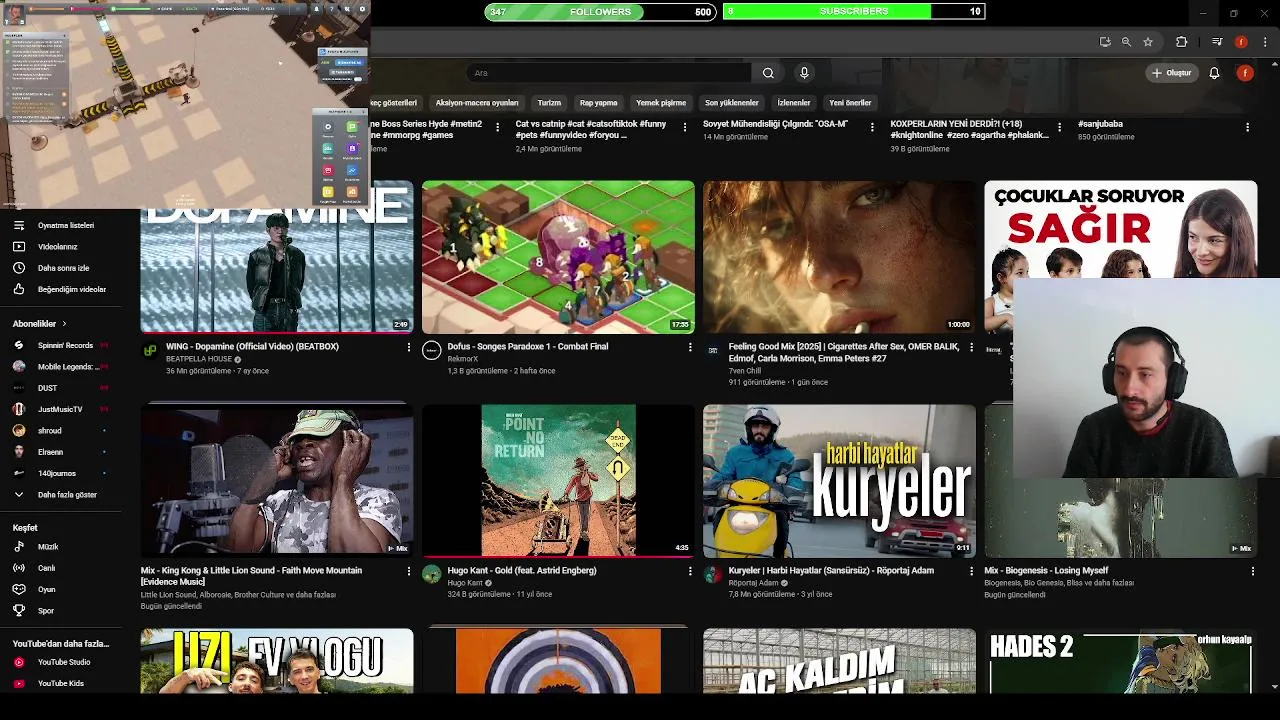The width and height of the screenshot is (1280, 720).
Task: Play Hugo Kant Point of No Return thumbnail
Action: (558, 481)
